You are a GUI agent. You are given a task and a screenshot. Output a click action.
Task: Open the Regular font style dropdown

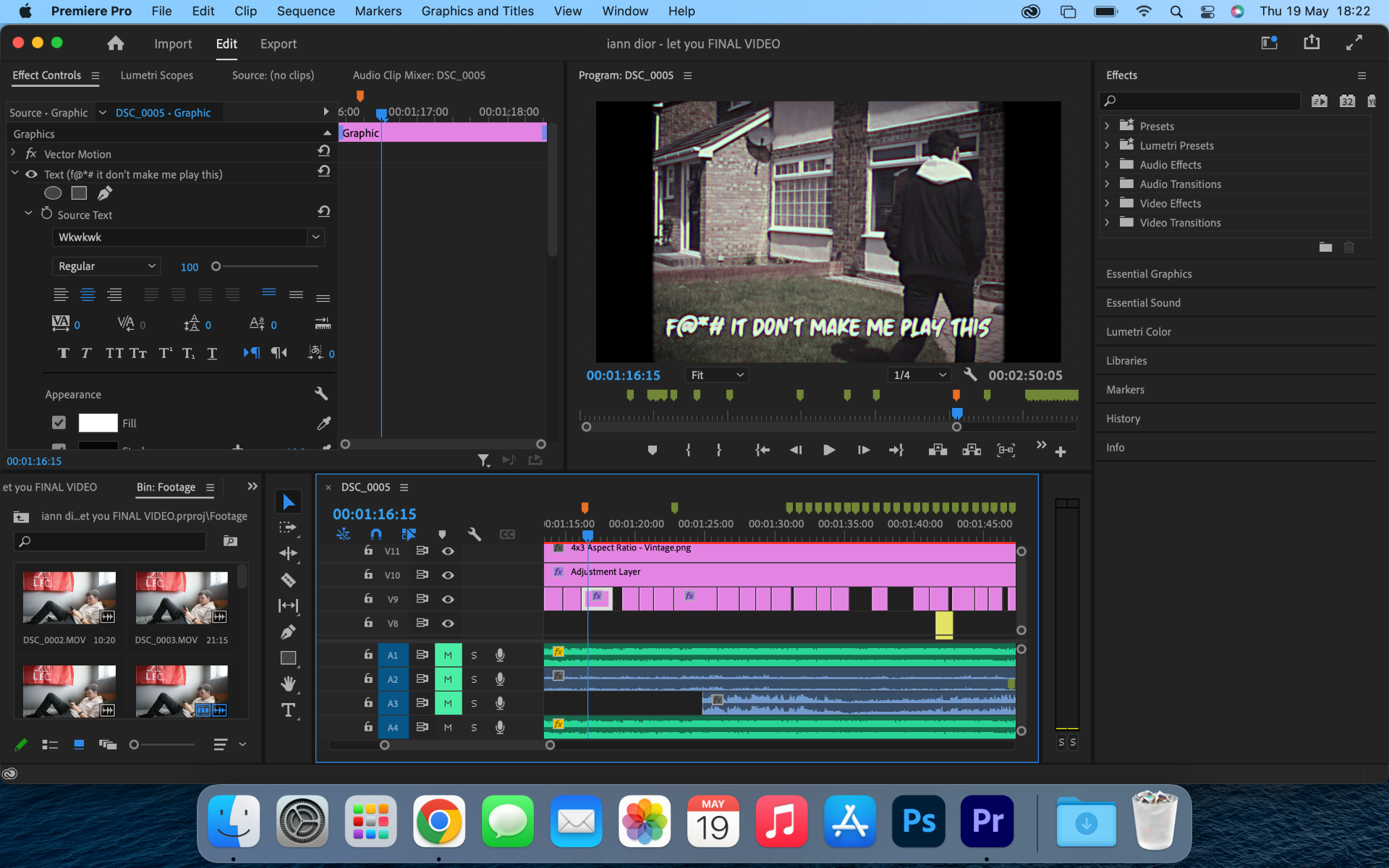point(106,266)
